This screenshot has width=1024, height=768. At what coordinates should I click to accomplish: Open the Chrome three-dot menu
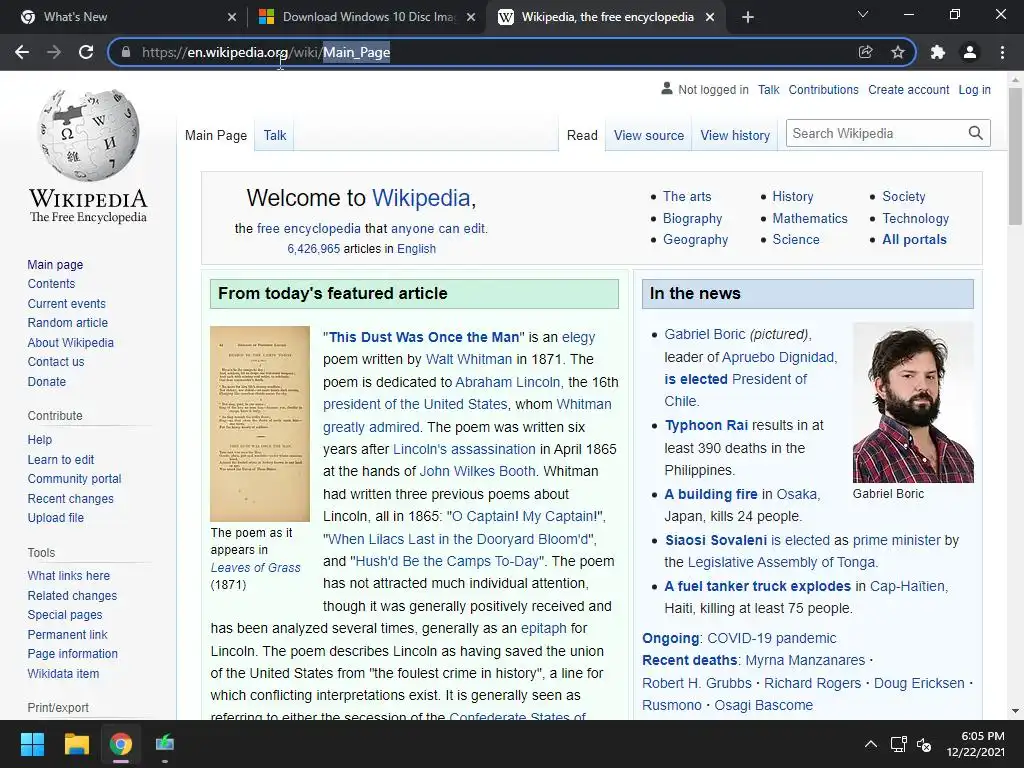coord(1002,52)
